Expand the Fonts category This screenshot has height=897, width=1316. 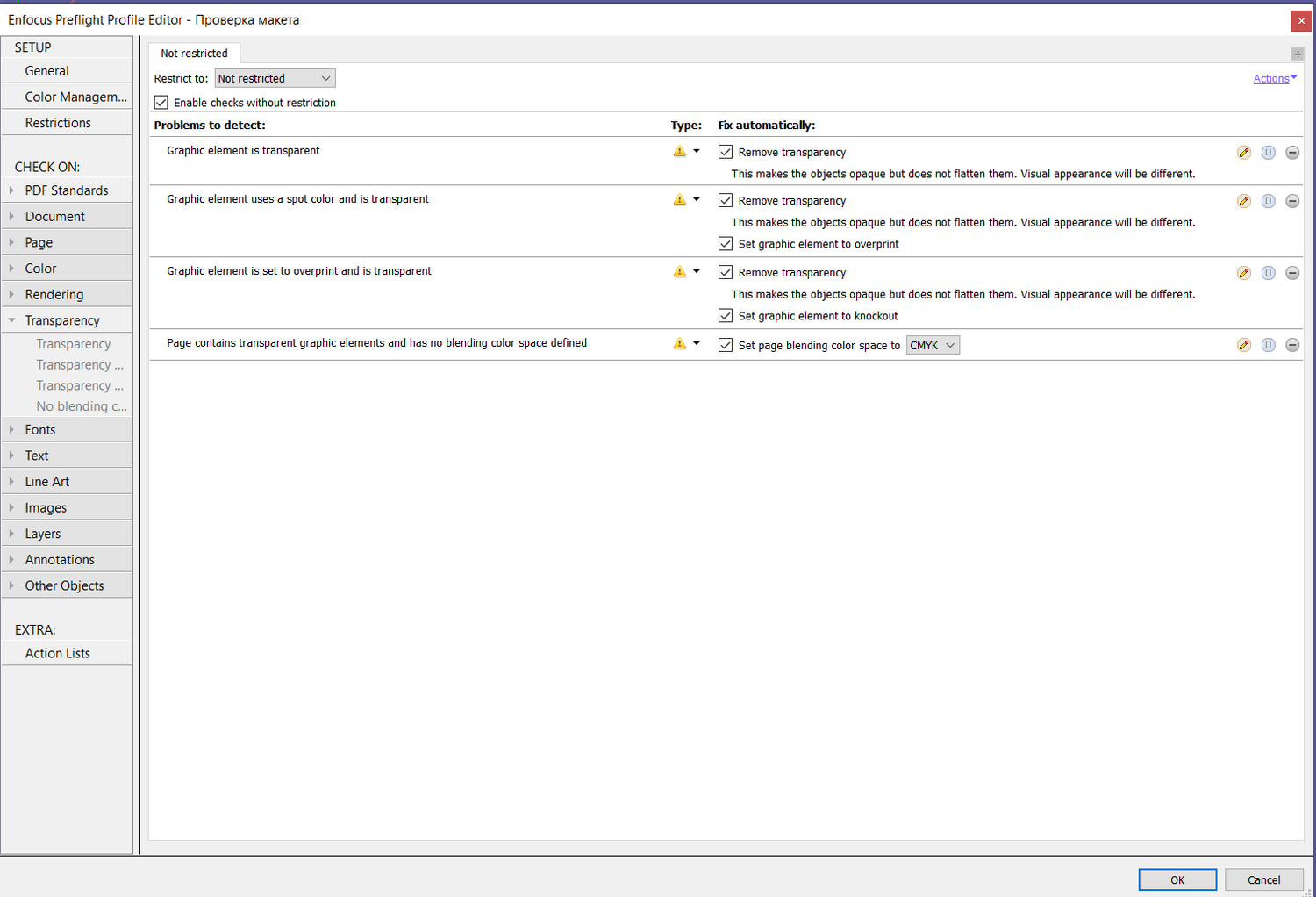pyautogui.click(x=11, y=429)
